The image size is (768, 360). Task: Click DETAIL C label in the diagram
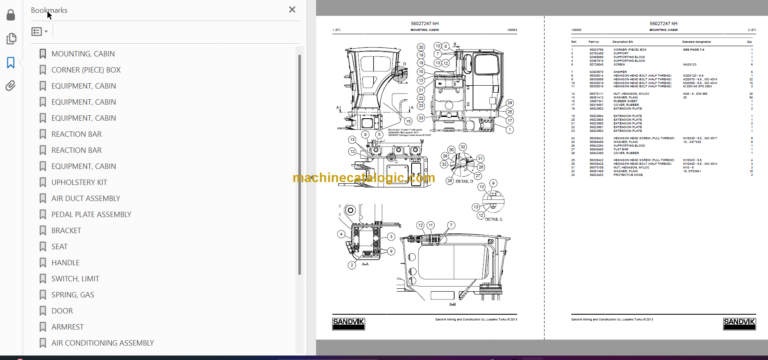494,219
